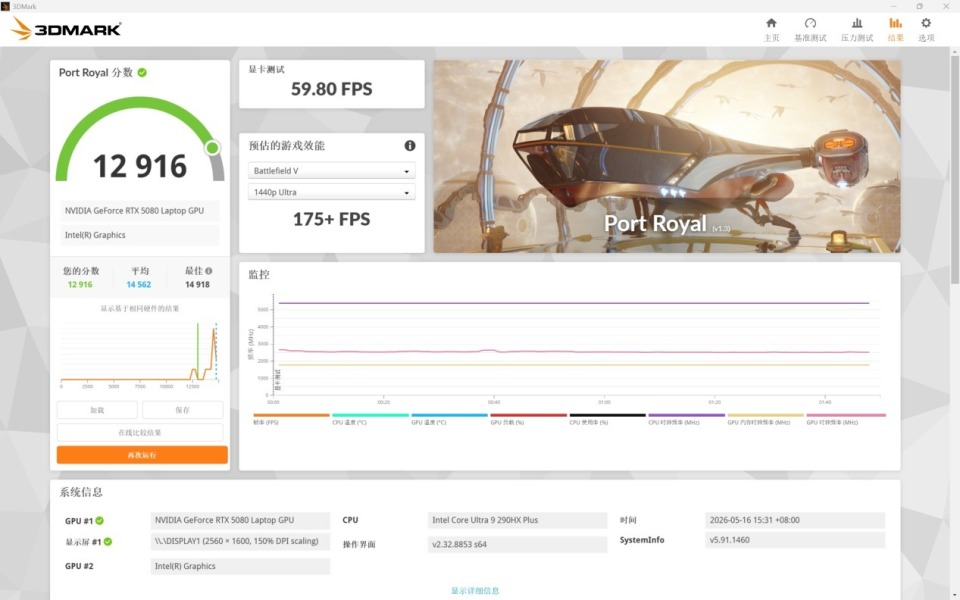Screen dimensions: 960x600
Task: Toggle the blue GPU 温度 legend swatch
Action: pyautogui.click(x=449, y=415)
